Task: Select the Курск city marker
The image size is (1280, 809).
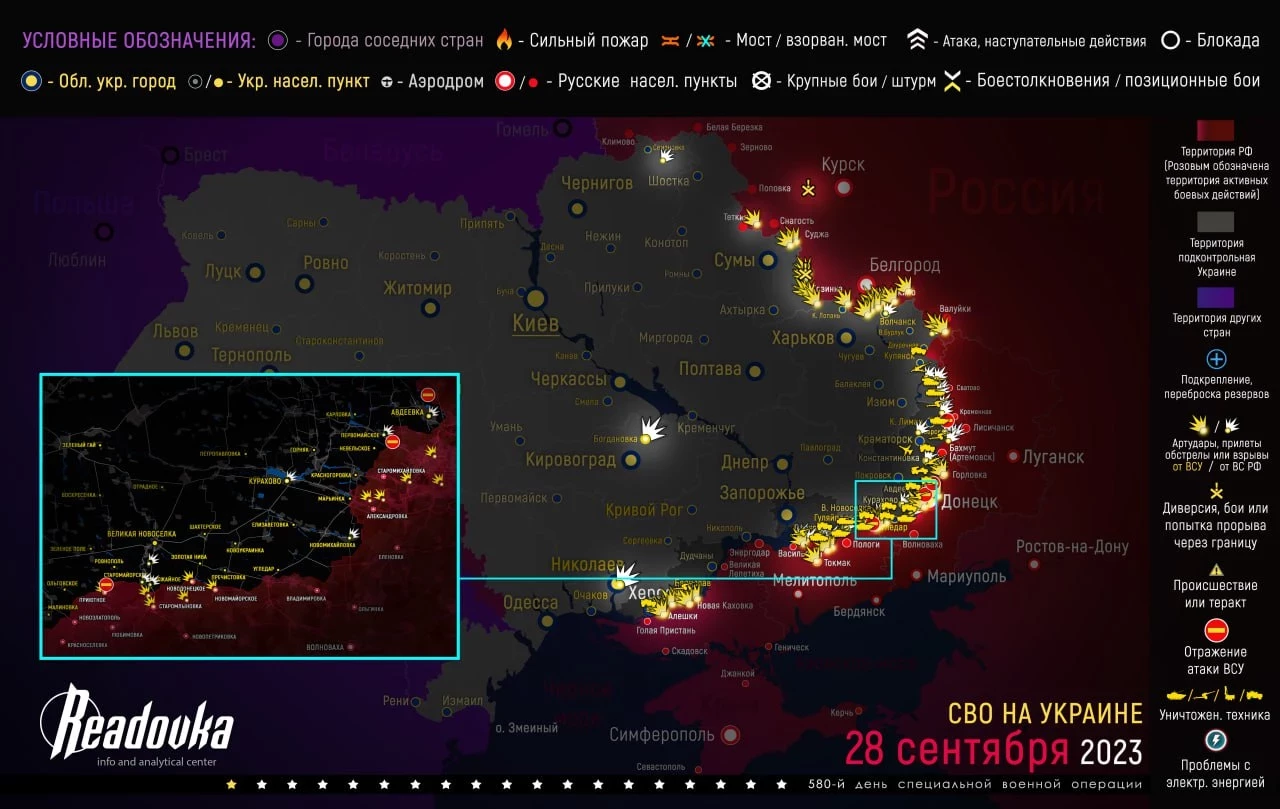Action: point(844,187)
